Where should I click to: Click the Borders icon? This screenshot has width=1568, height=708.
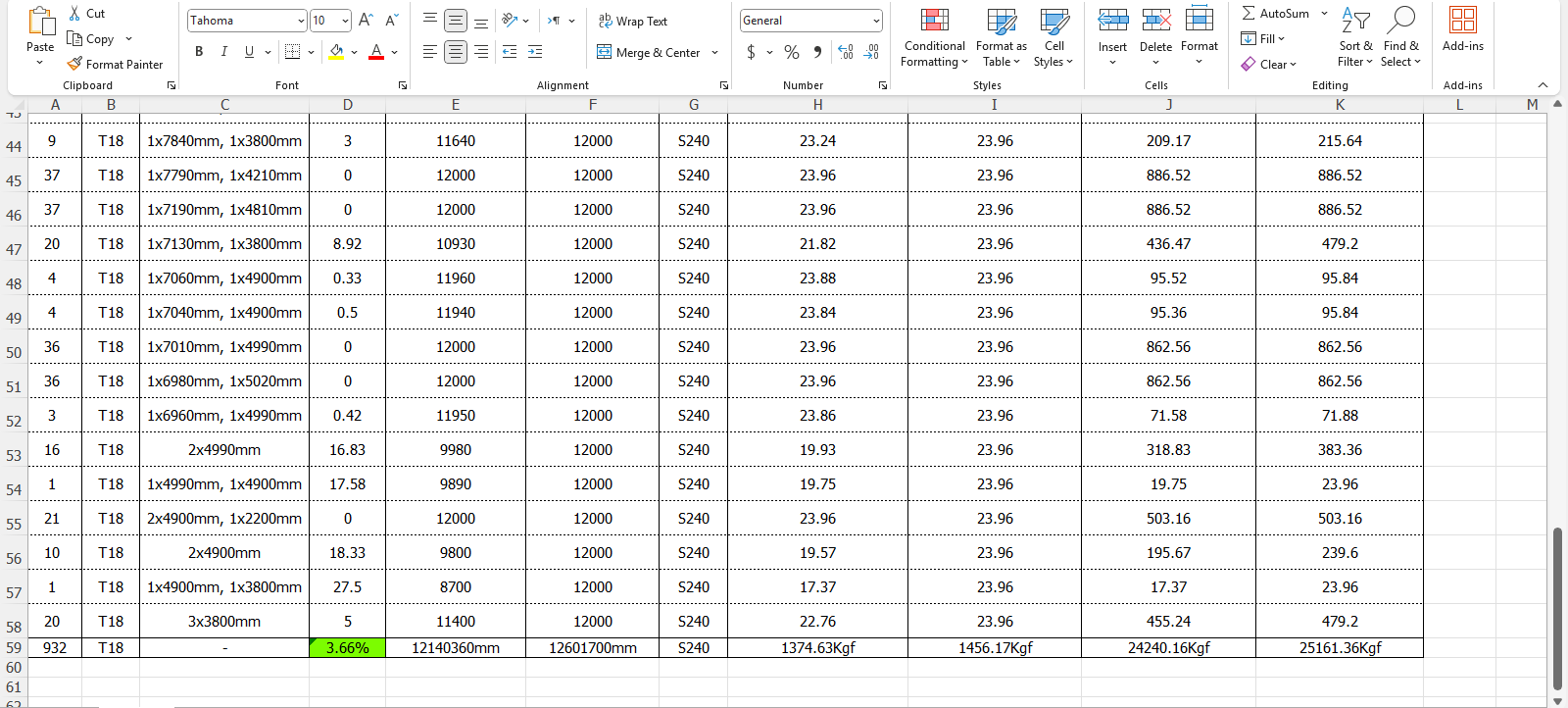(292, 52)
